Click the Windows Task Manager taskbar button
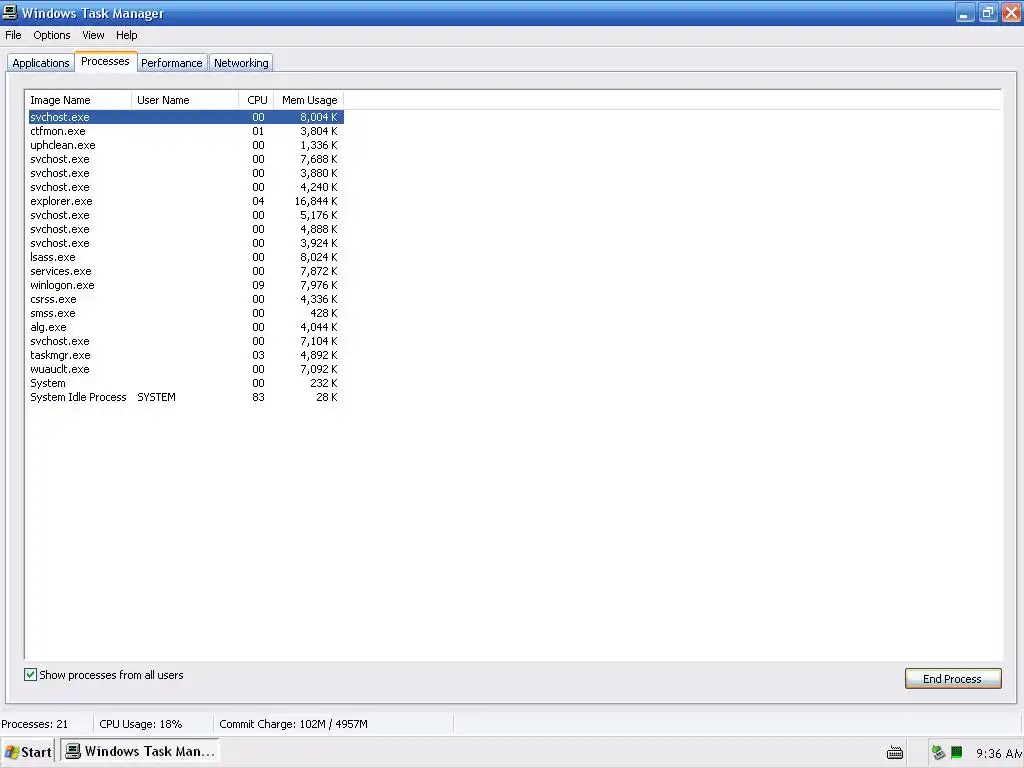Image resolution: width=1024 pixels, height=768 pixels. point(140,752)
